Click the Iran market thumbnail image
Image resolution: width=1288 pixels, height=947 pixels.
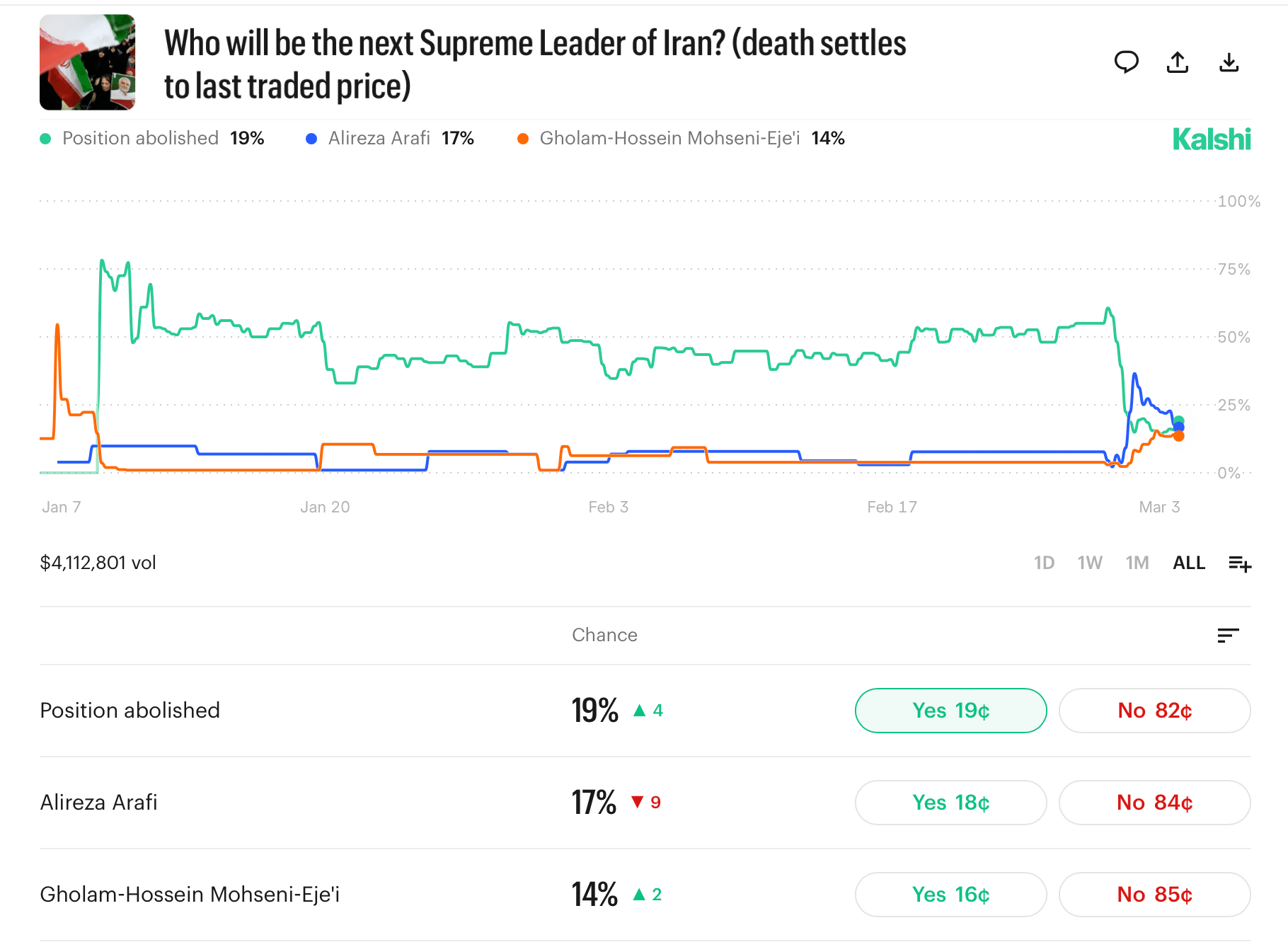tap(87, 62)
